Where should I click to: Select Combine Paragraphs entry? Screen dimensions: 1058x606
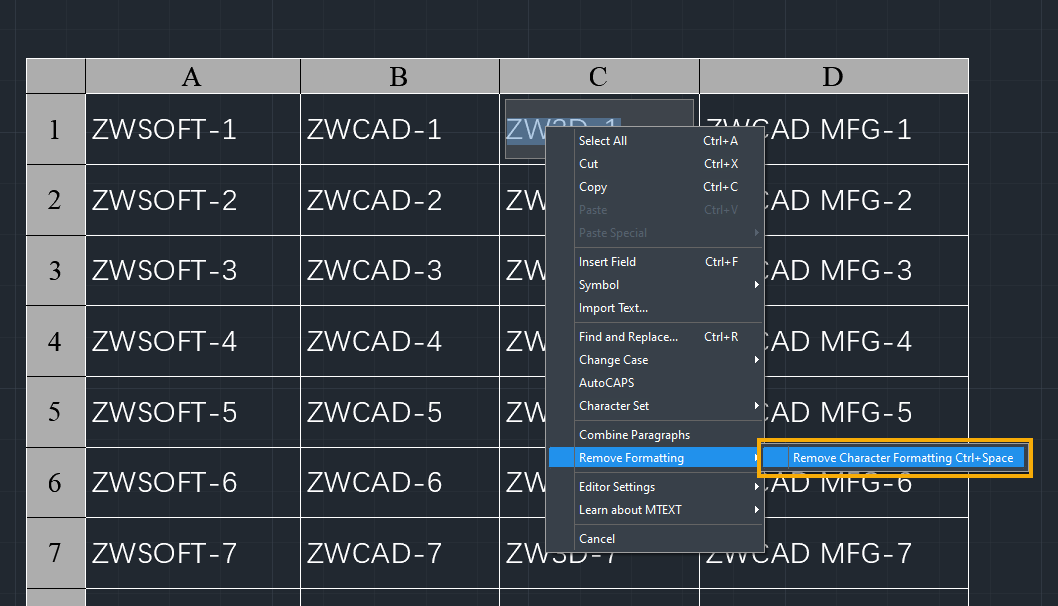point(655,434)
